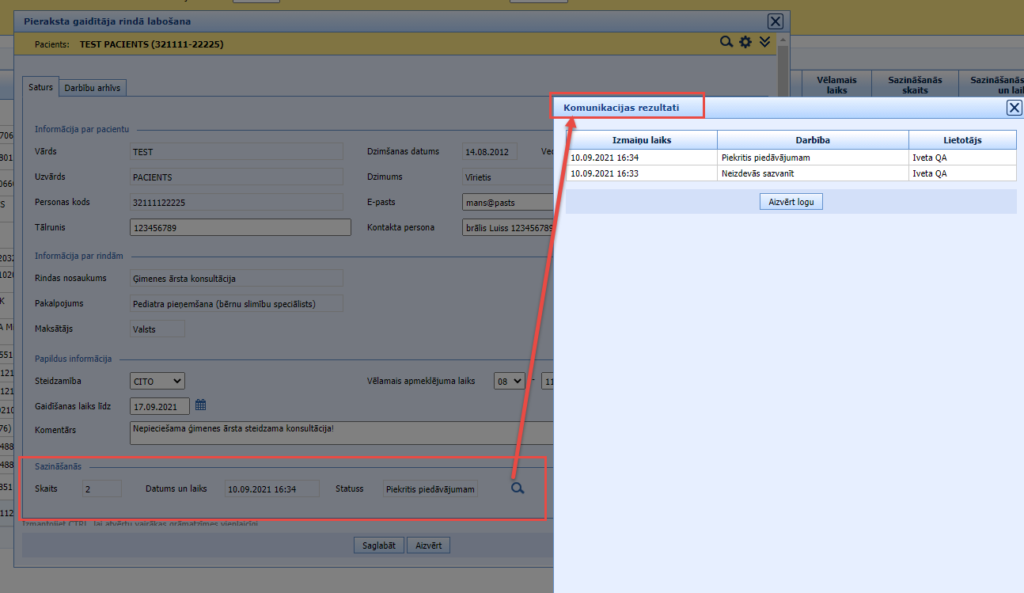Viewport: 1024px width, 593px height.
Task: Click the Komentārs text area
Action: pos(340,432)
